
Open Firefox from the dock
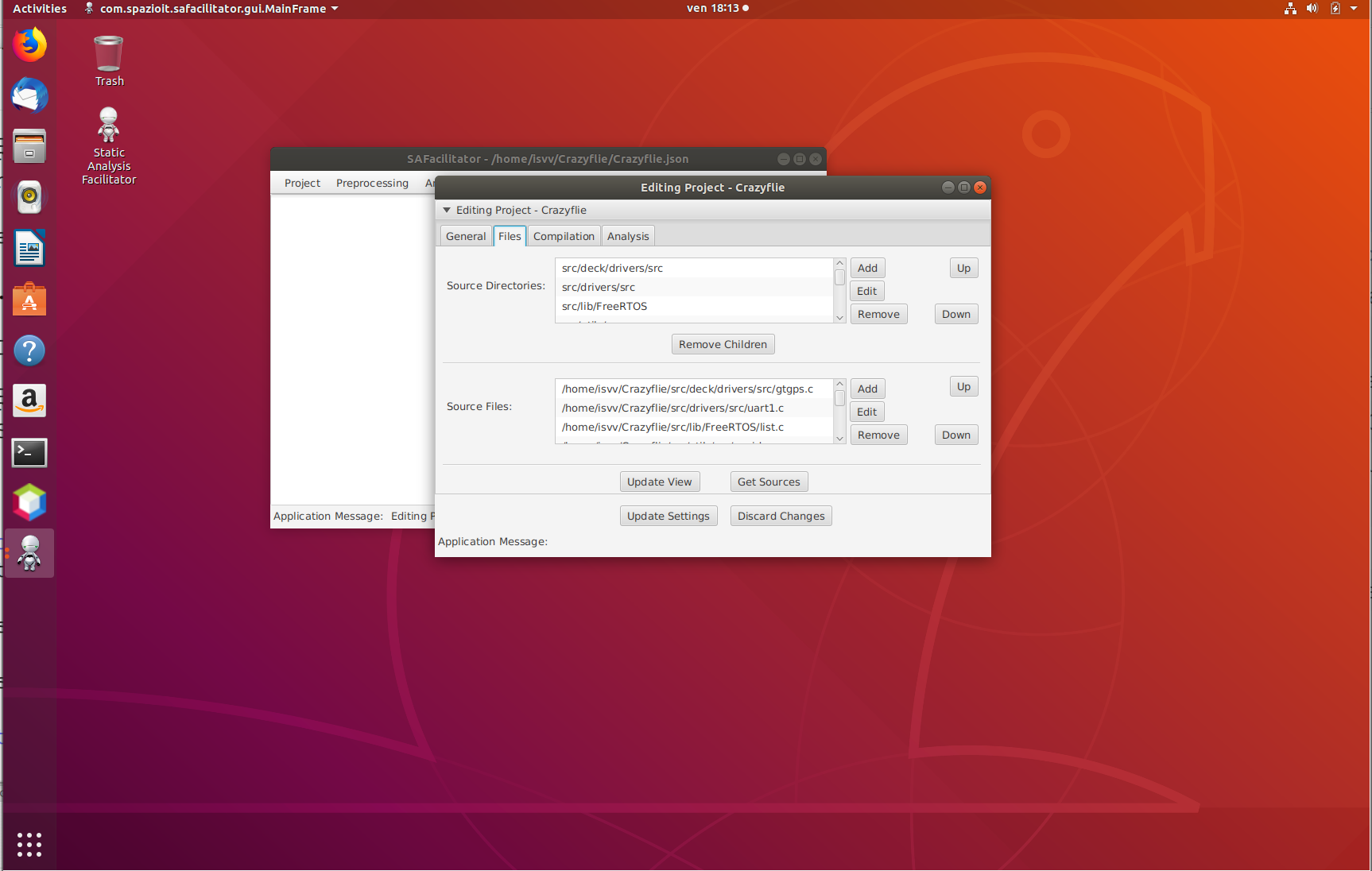click(29, 45)
